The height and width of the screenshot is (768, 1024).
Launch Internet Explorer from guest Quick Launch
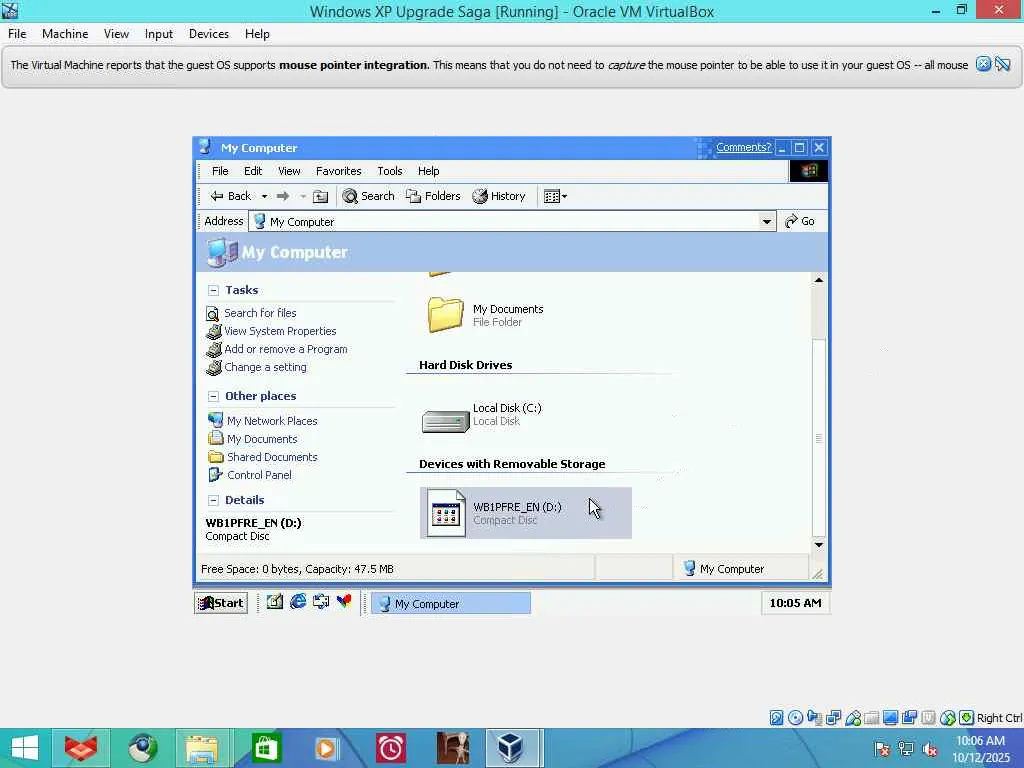coord(298,601)
